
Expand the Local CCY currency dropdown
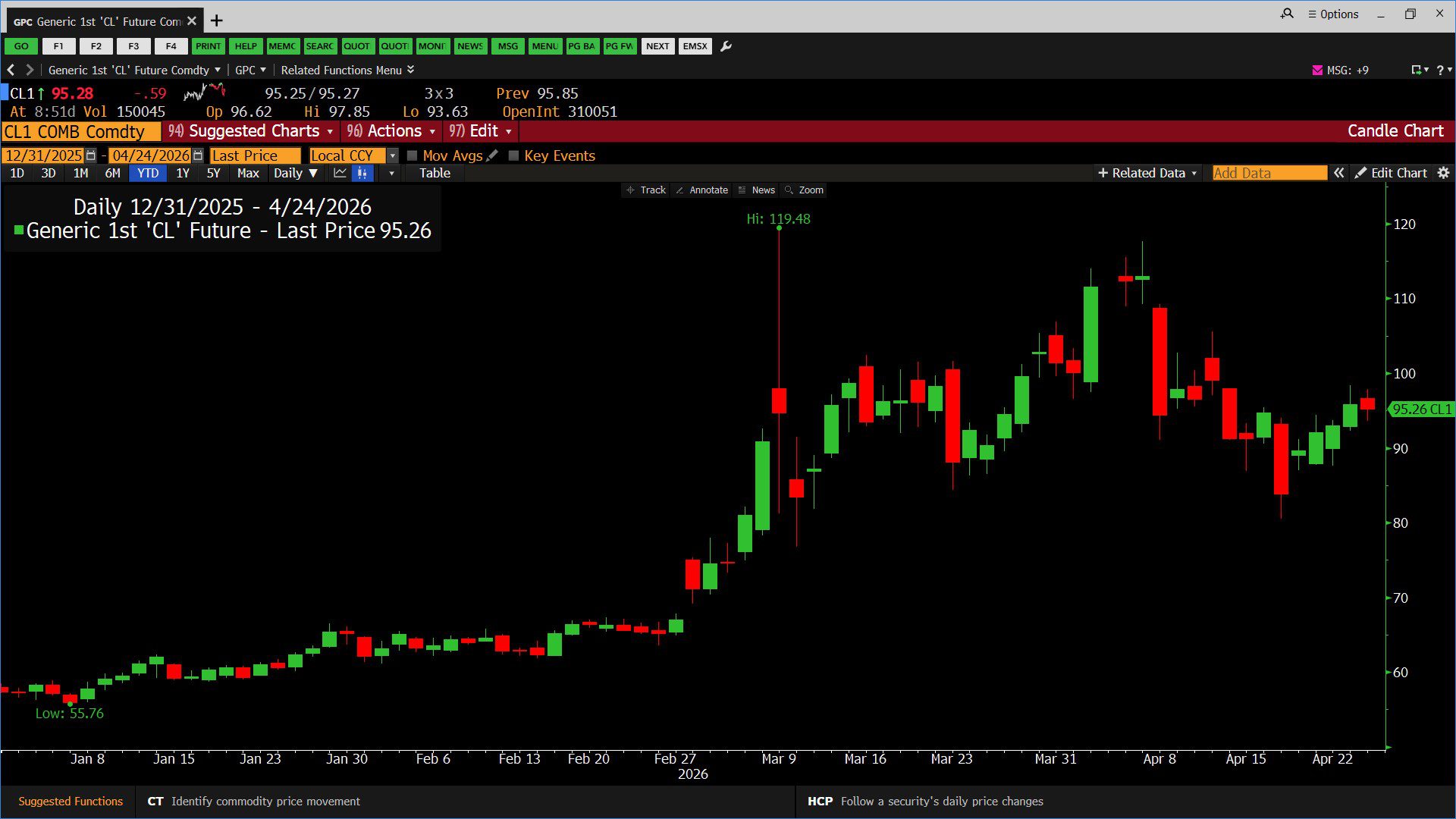click(x=392, y=155)
